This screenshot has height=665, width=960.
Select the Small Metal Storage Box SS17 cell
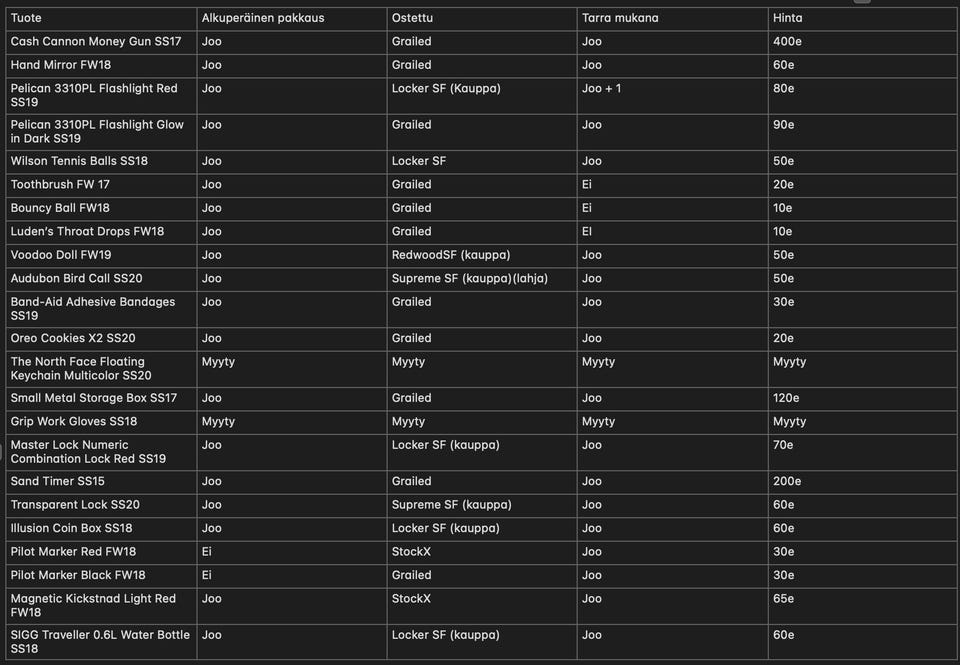[94, 398]
